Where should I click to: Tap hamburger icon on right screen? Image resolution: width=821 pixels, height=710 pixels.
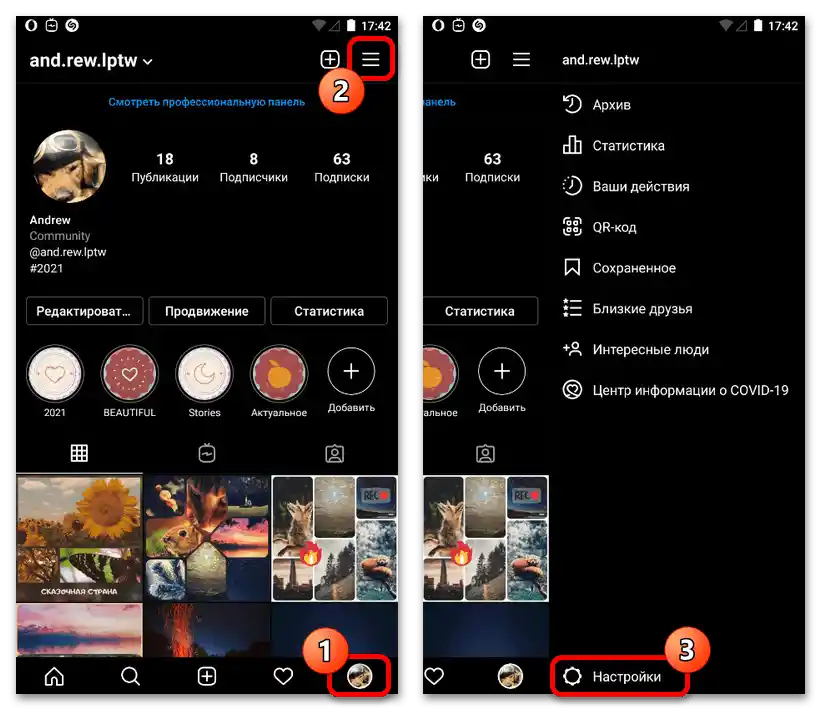pyautogui.click(x=521, y=59)
